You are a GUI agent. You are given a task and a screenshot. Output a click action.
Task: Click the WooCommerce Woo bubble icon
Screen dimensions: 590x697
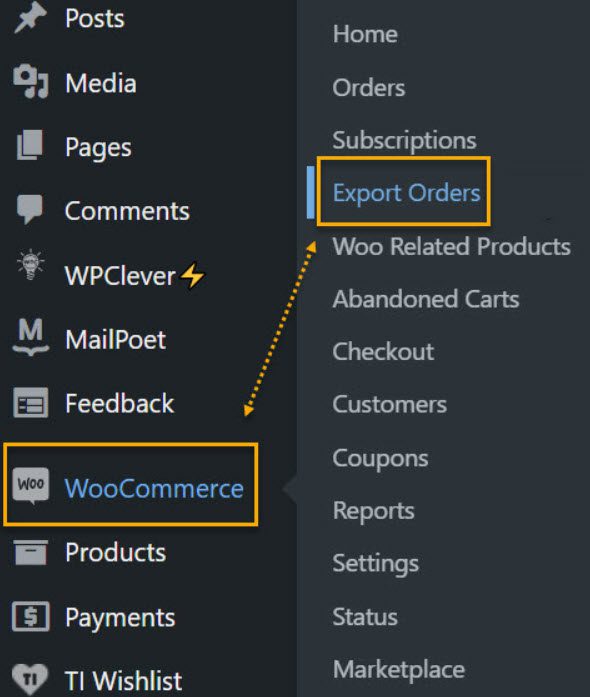[31, 486]
